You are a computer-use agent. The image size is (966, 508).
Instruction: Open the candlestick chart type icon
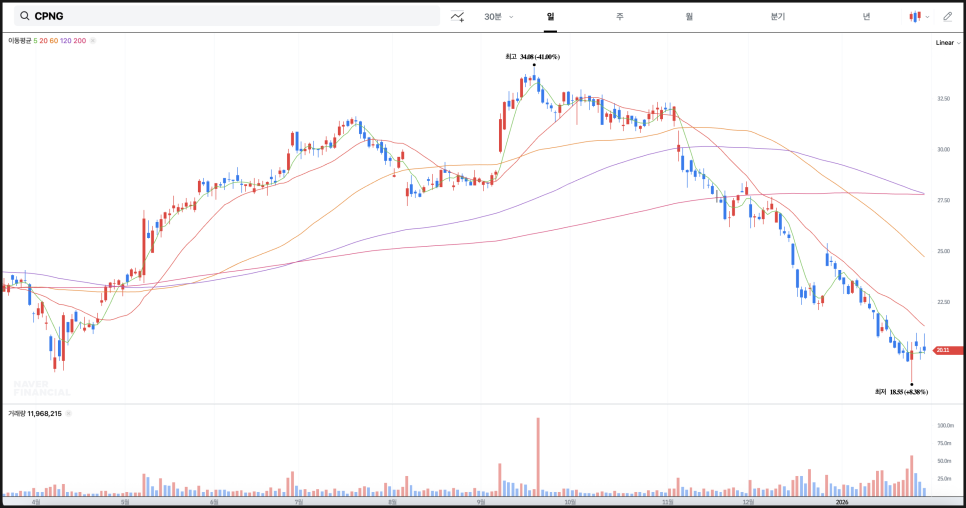(x=914, y=16)
